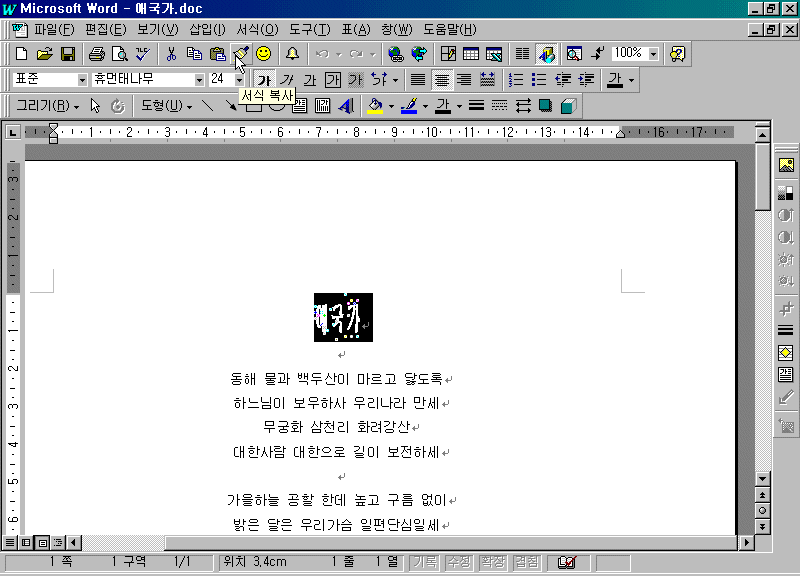The height and width of the screenshot is (576, 800).
Task: Open the font size dropdown
Action: pos(239,80)
